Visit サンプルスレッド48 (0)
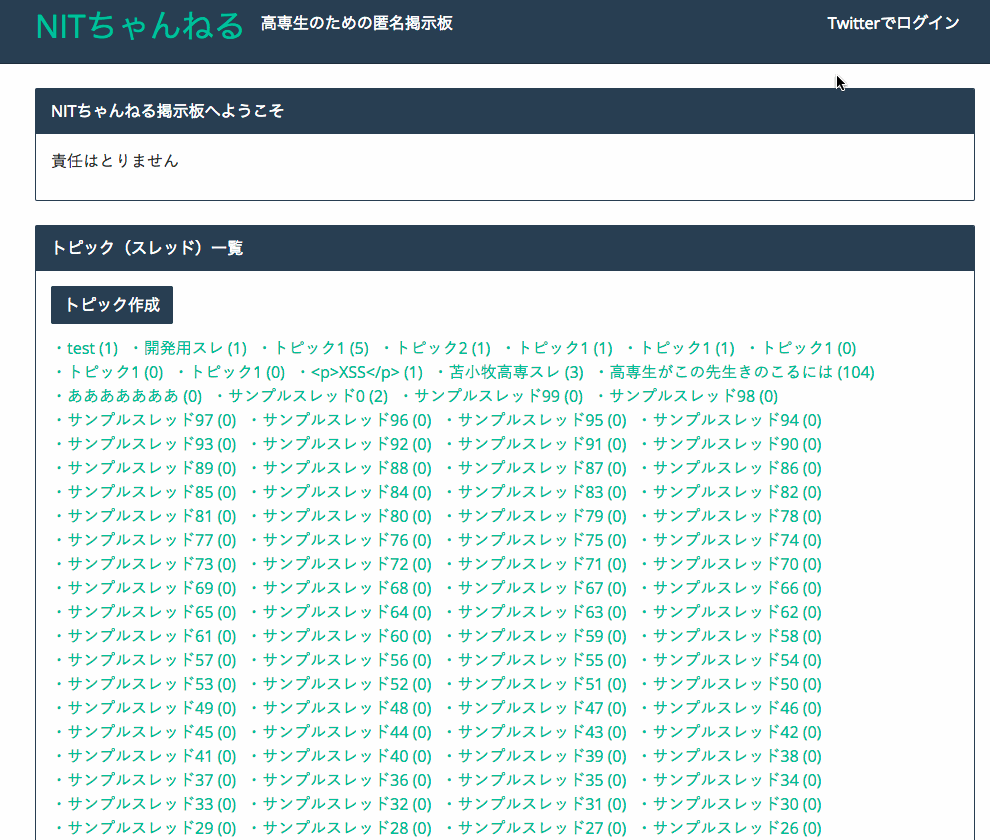 pos(347,708)
